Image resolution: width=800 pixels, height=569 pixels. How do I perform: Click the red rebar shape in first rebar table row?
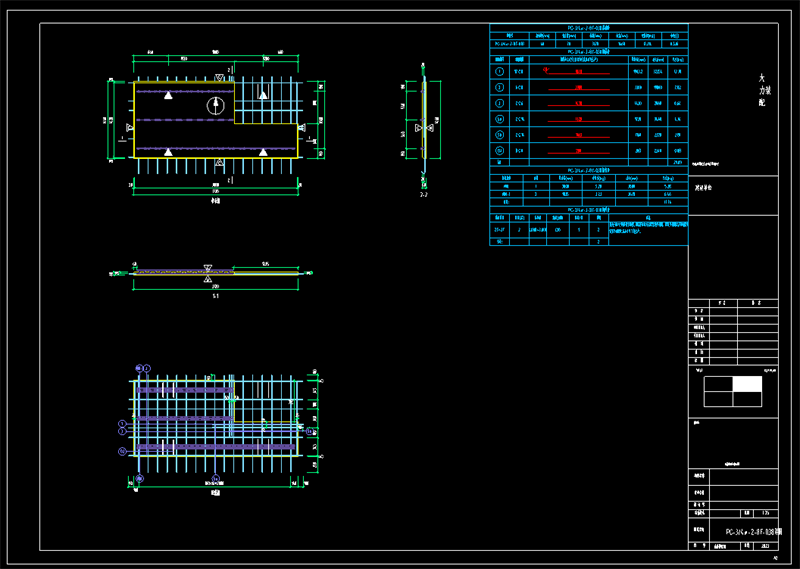coord(577,72)
